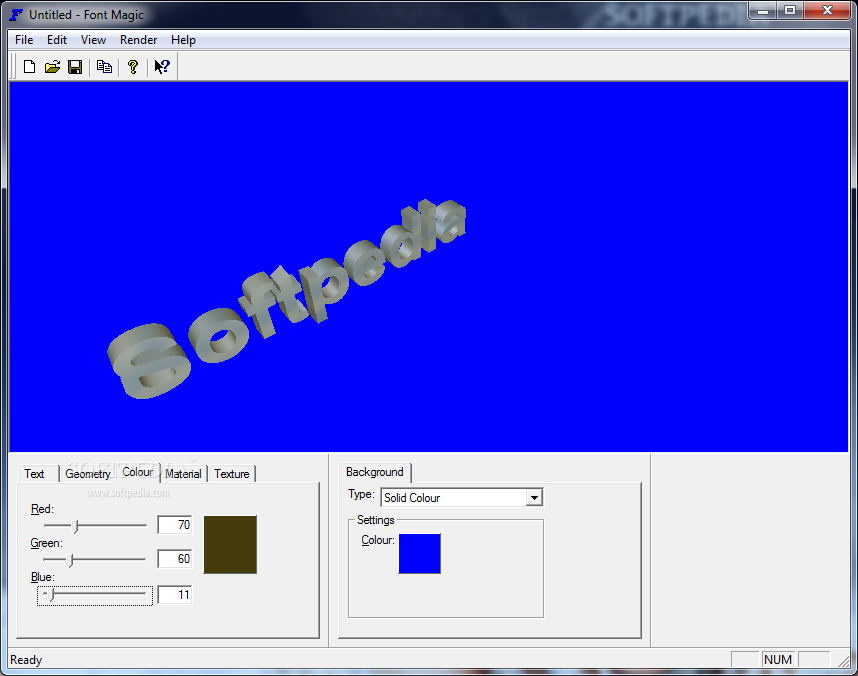Screen dimensions: 858x676
Task: Click the dark olive text colour preview swatch
Action: pyautogui.click(x=230, y=545)
